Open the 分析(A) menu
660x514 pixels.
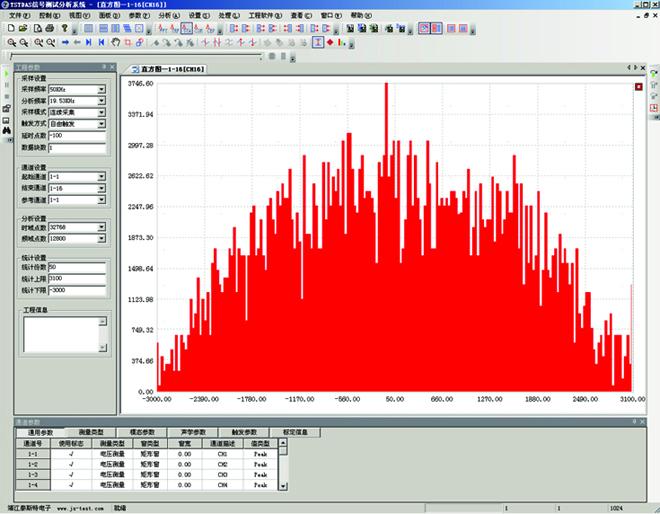coord(169,17)
